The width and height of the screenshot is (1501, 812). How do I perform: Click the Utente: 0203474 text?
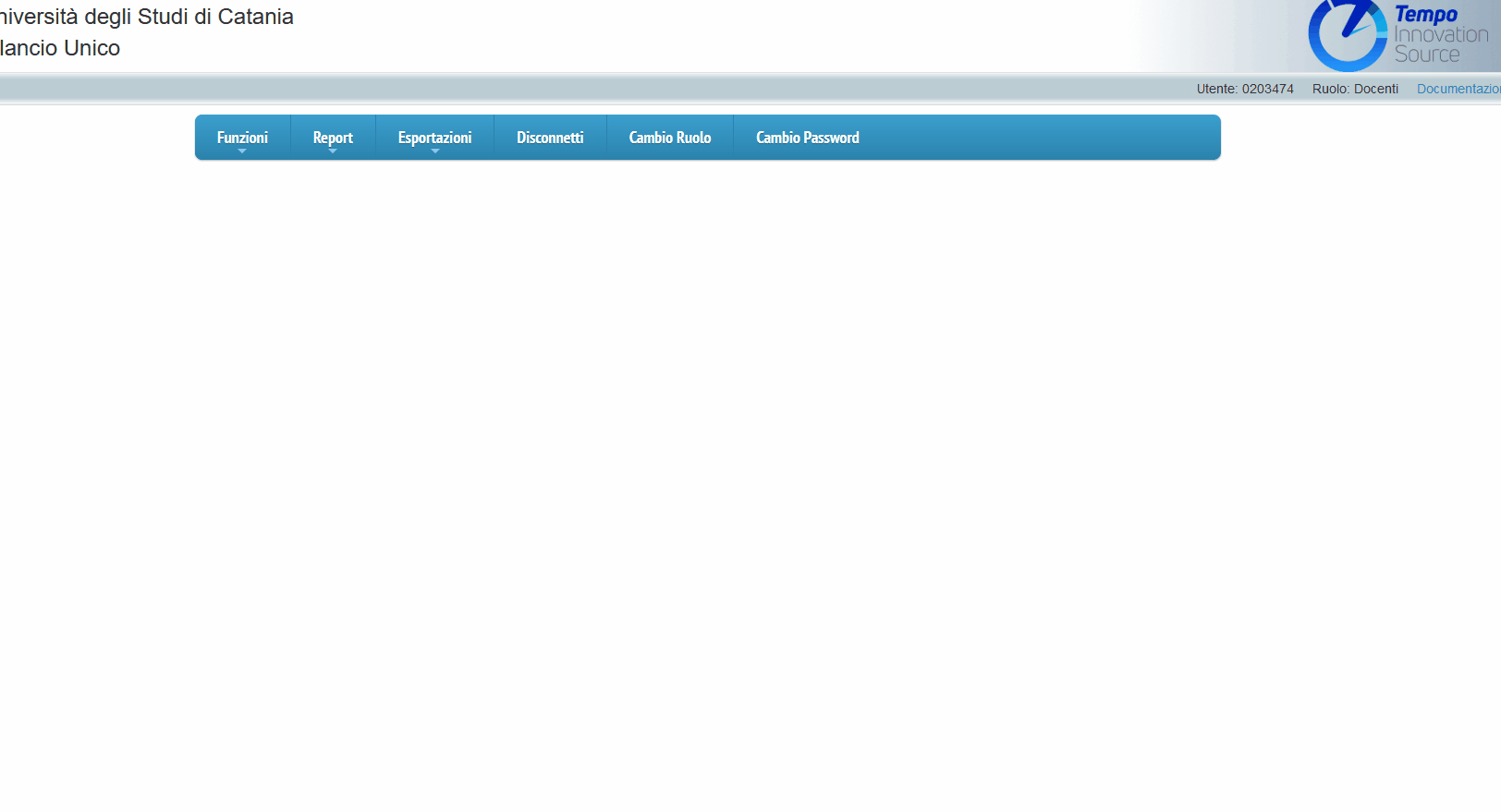click(1245, 89)
